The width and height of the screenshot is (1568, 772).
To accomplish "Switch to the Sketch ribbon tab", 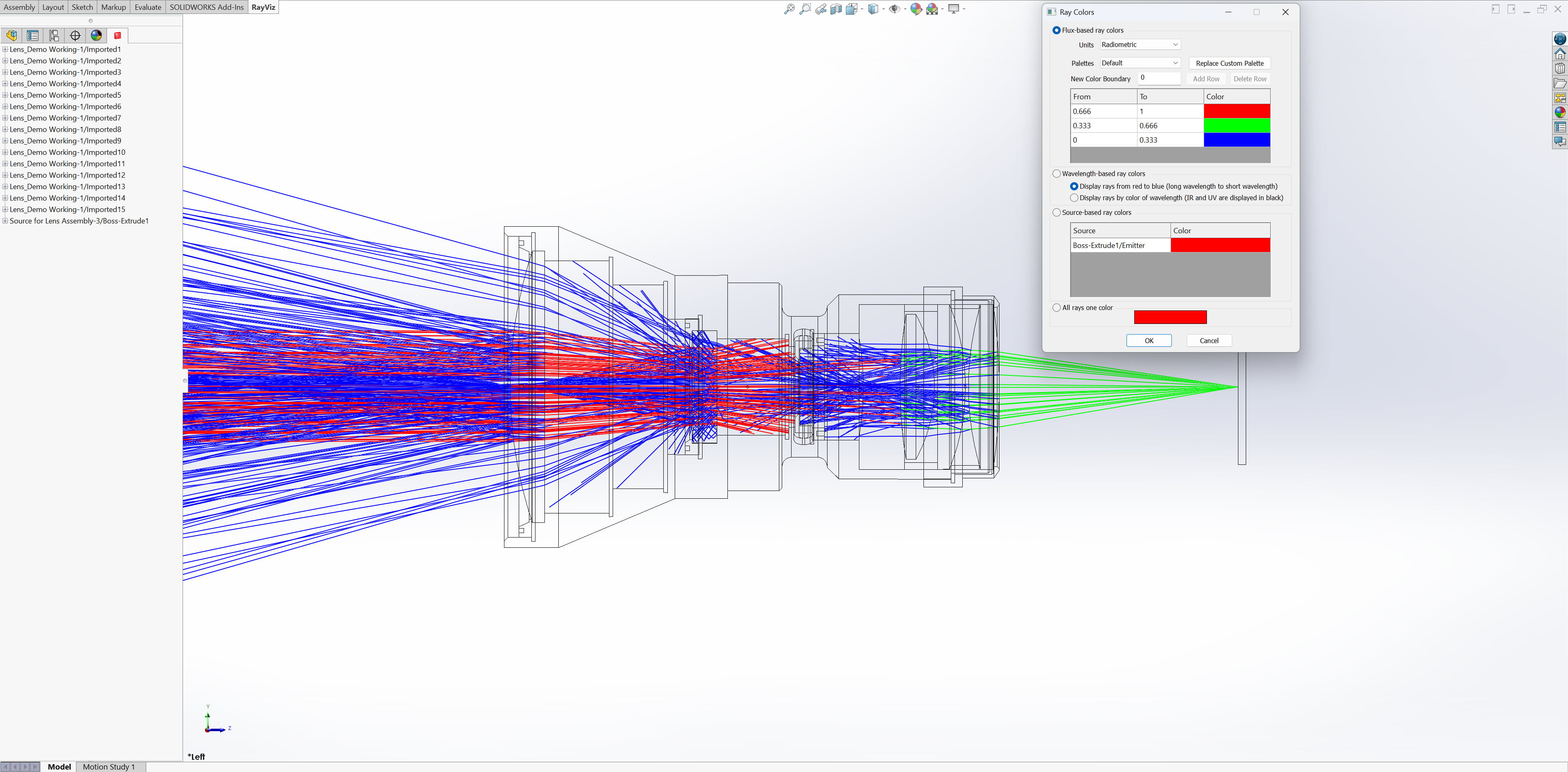I will coord(82,7).
